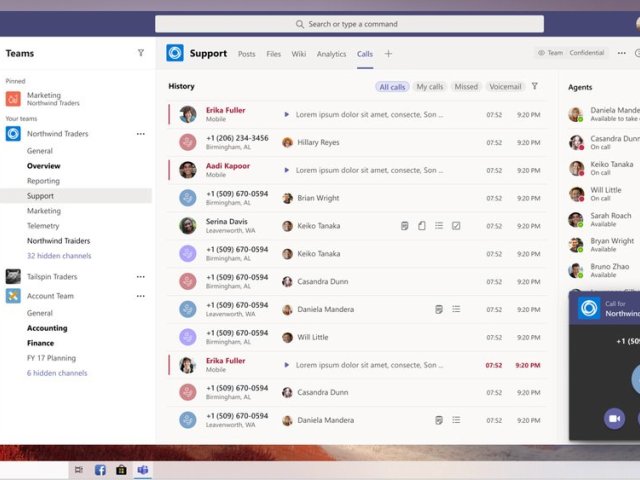Click the Account Team icon

tap(13, 296)
